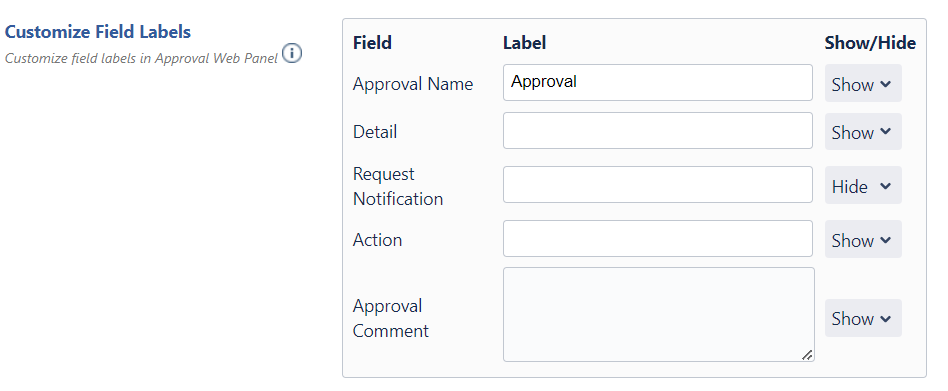This screenshot has width=948, height=391.
Task: Click the Label column header
Action: [524, 43]
